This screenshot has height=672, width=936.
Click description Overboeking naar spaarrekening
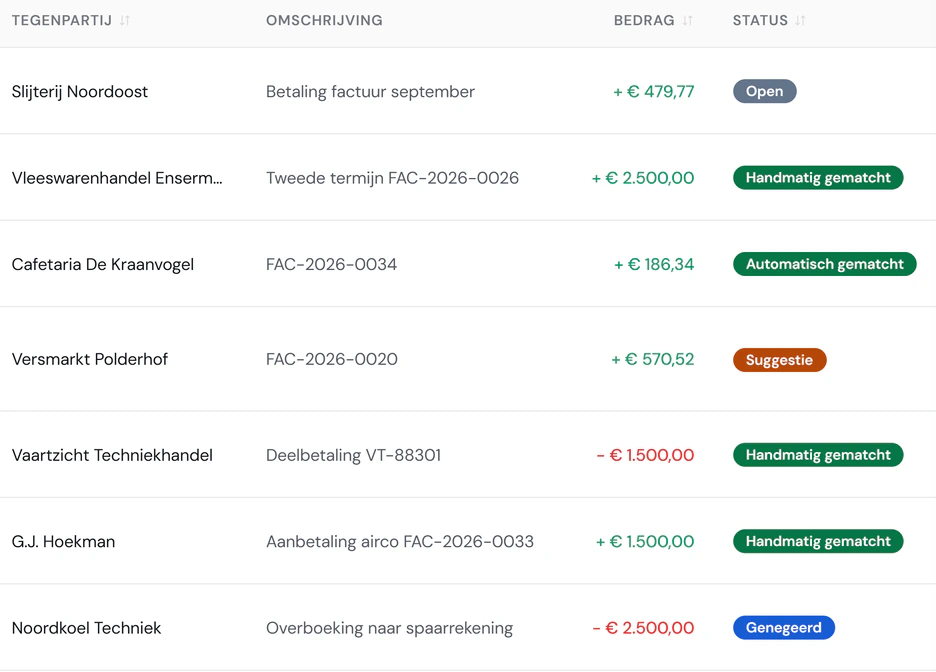(389, 628)
